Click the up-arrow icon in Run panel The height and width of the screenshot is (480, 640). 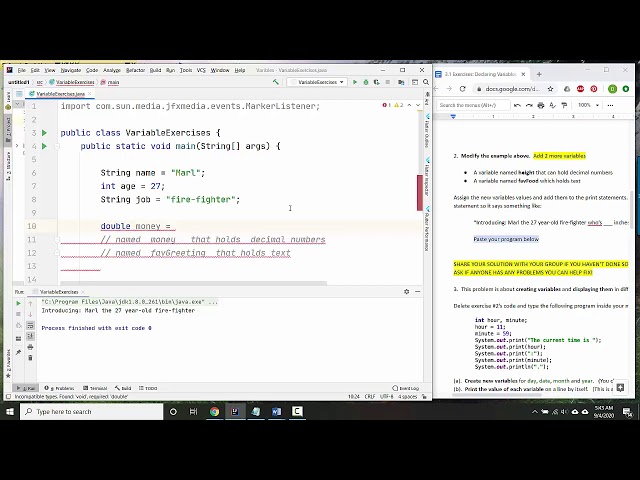pos(30,303)
